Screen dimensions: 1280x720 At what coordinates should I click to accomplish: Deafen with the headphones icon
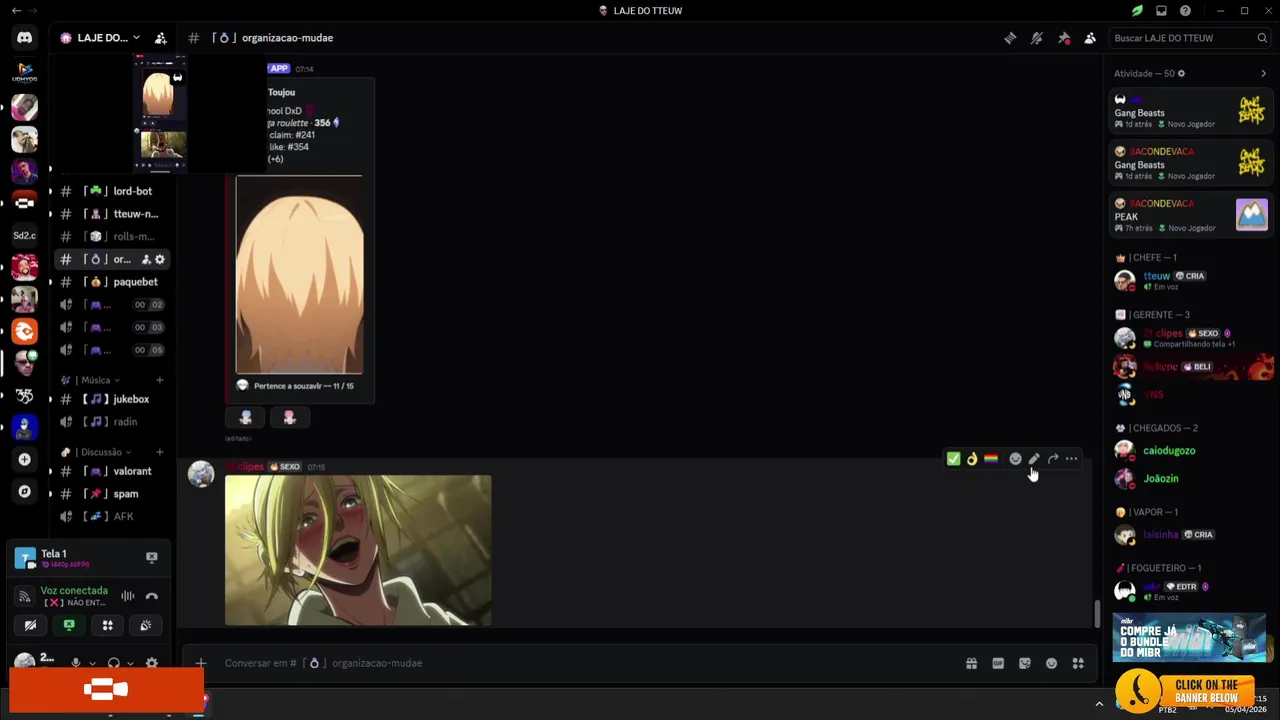[114, 663]
